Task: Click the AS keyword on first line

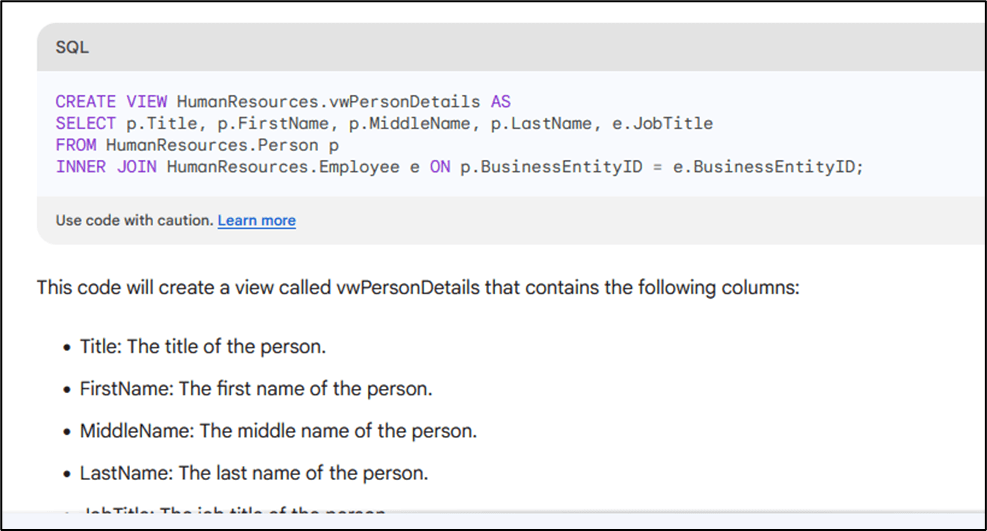Action: 500,102
